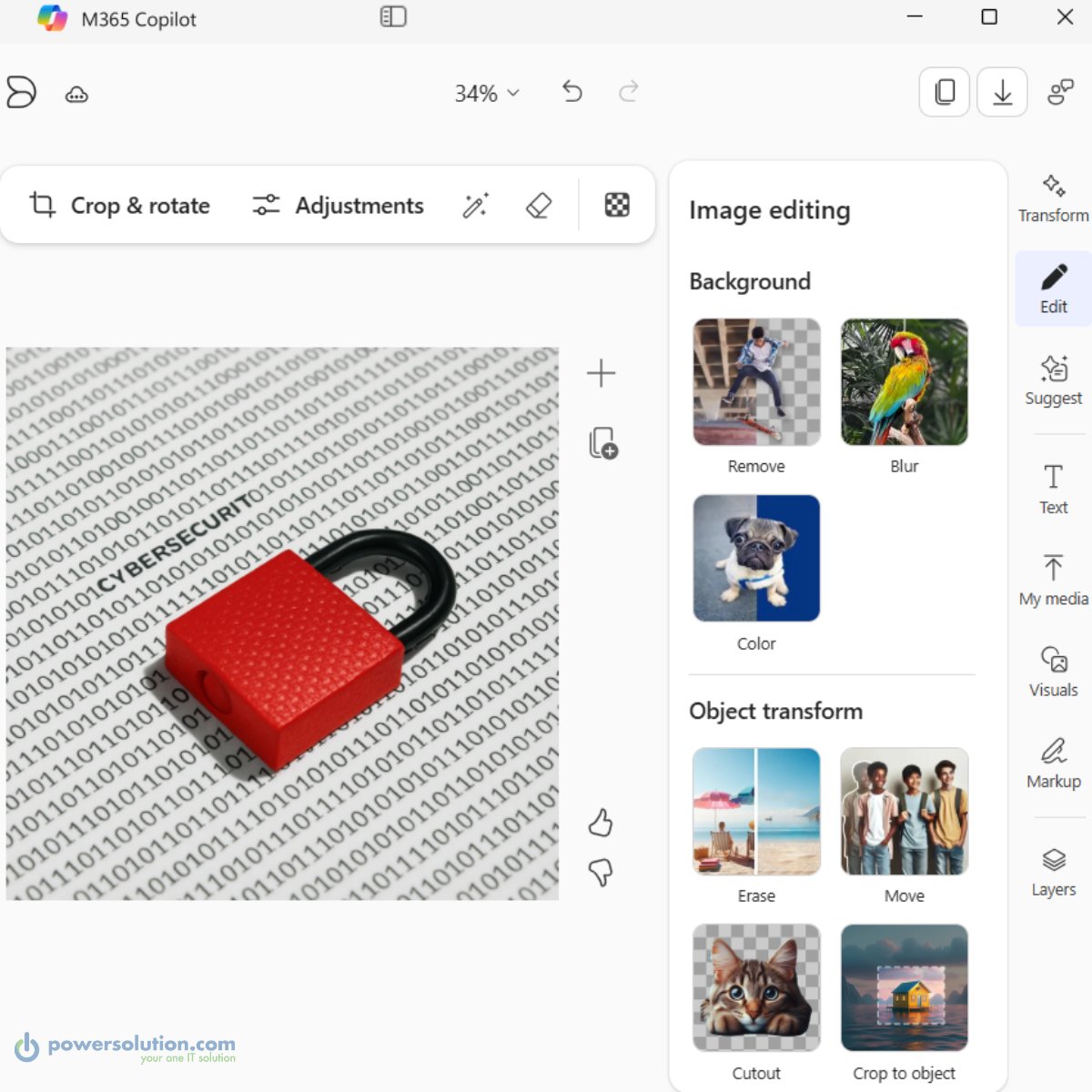Click the "Cutout" label text
Image resolution: width=1092 pixels, height=1092 pixels.
coord(756,1073)
